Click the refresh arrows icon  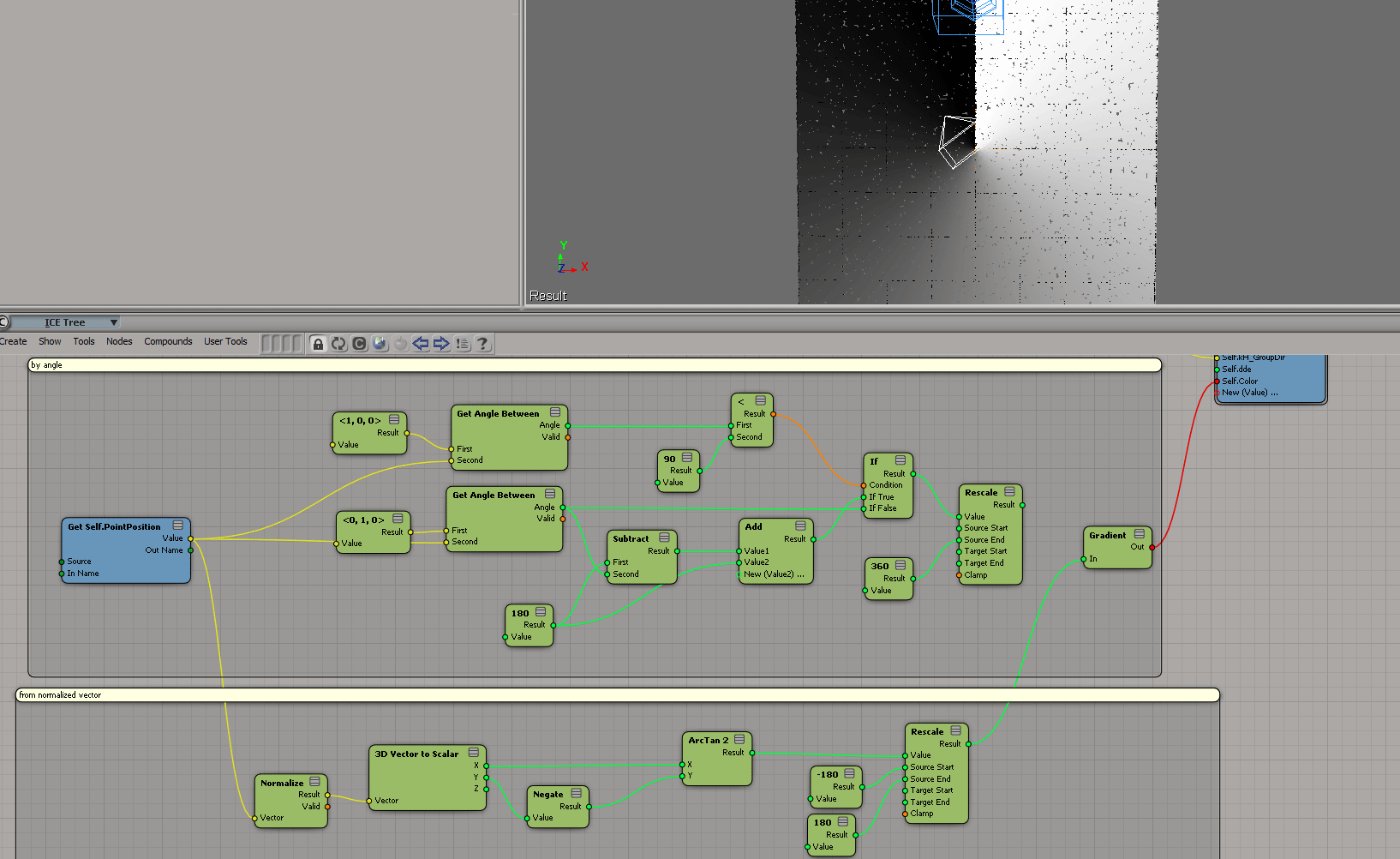pyautogui.click(x=338, y=344)
